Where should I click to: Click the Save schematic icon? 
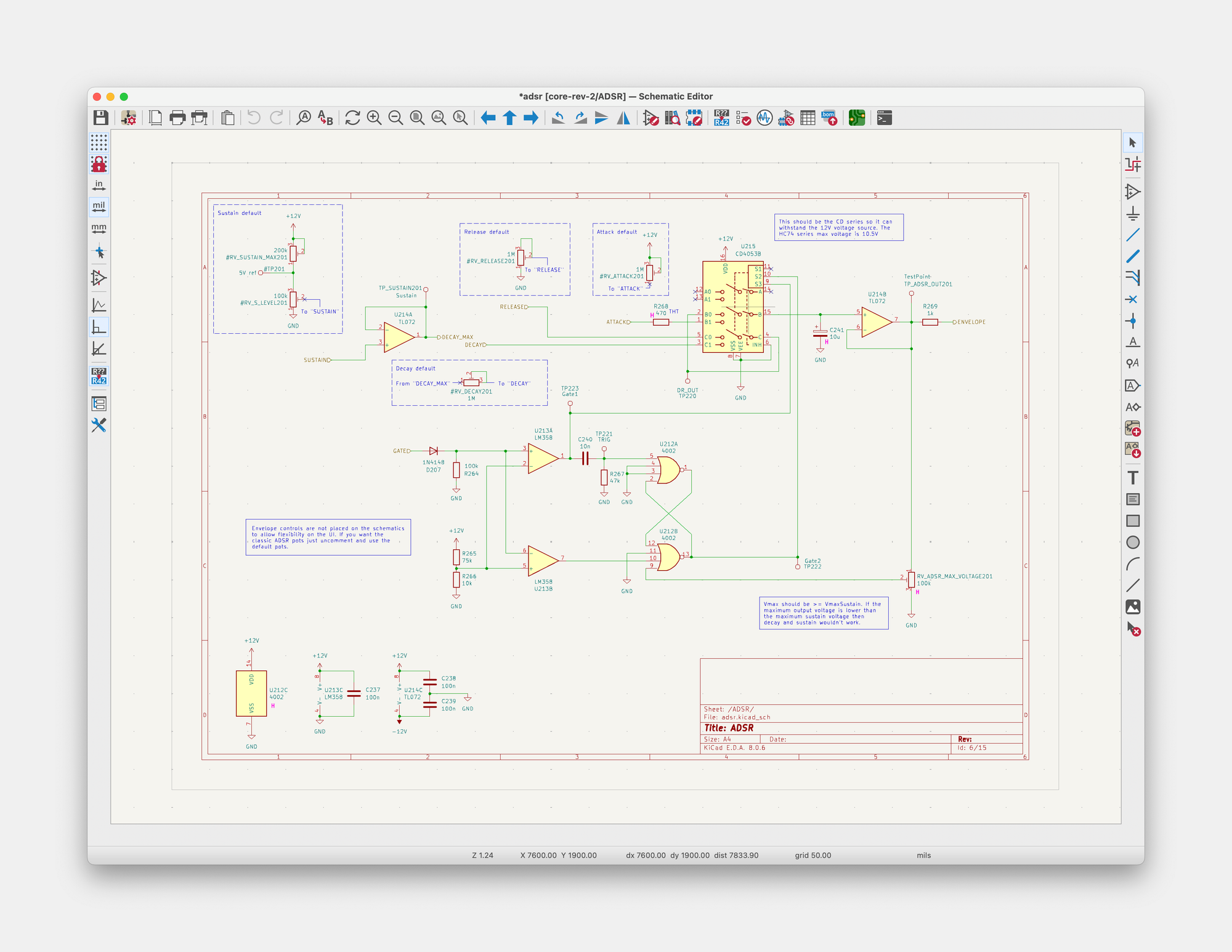click(101, 118)
